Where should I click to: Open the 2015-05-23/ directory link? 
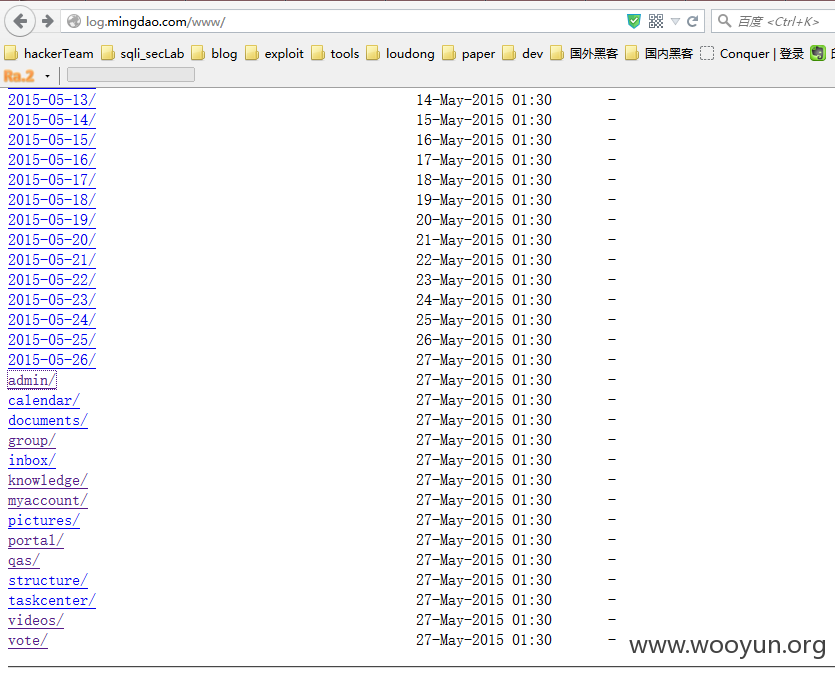coord(52,300)
